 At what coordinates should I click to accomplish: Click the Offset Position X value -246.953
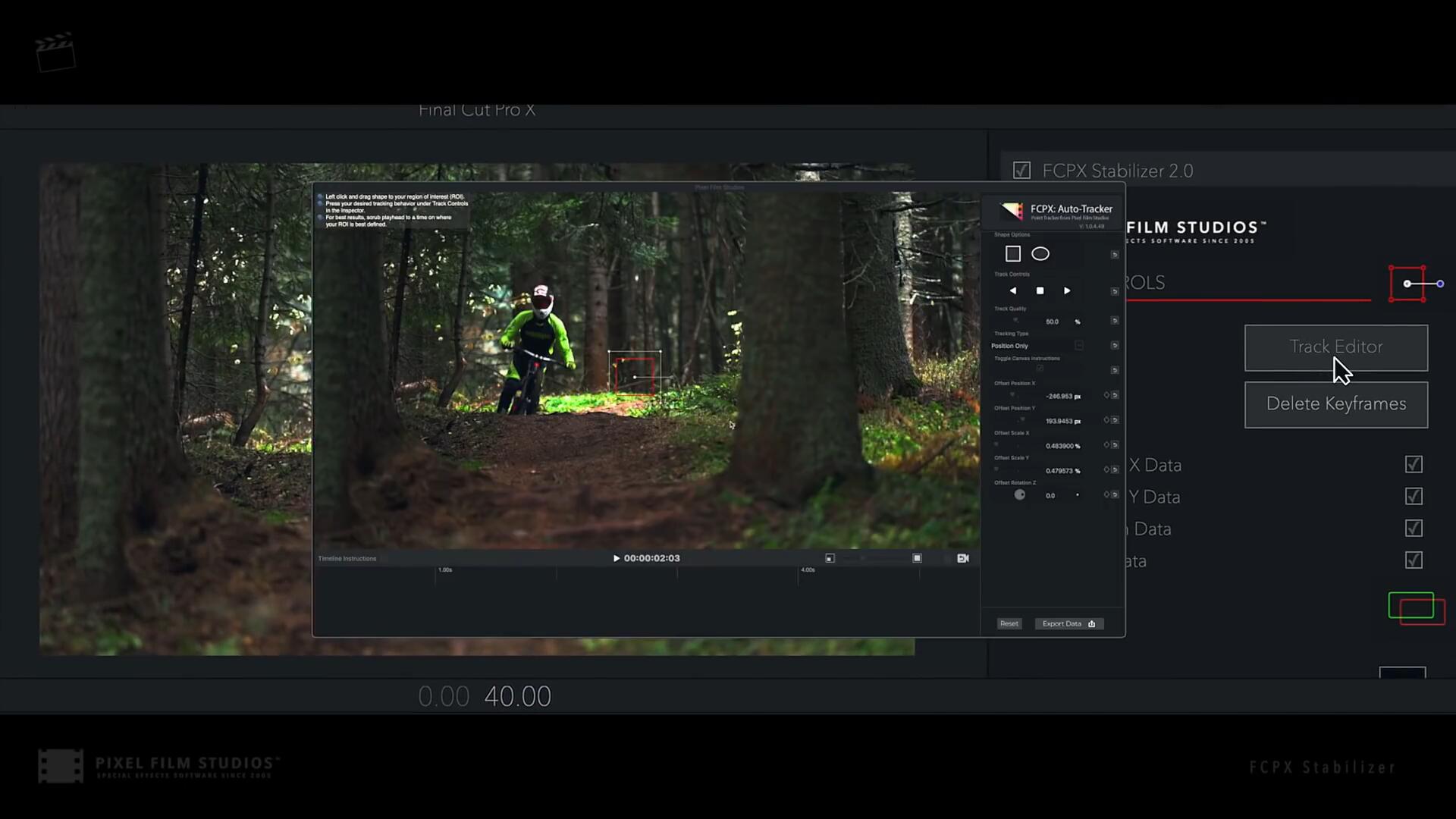(x=1059, y=396)
